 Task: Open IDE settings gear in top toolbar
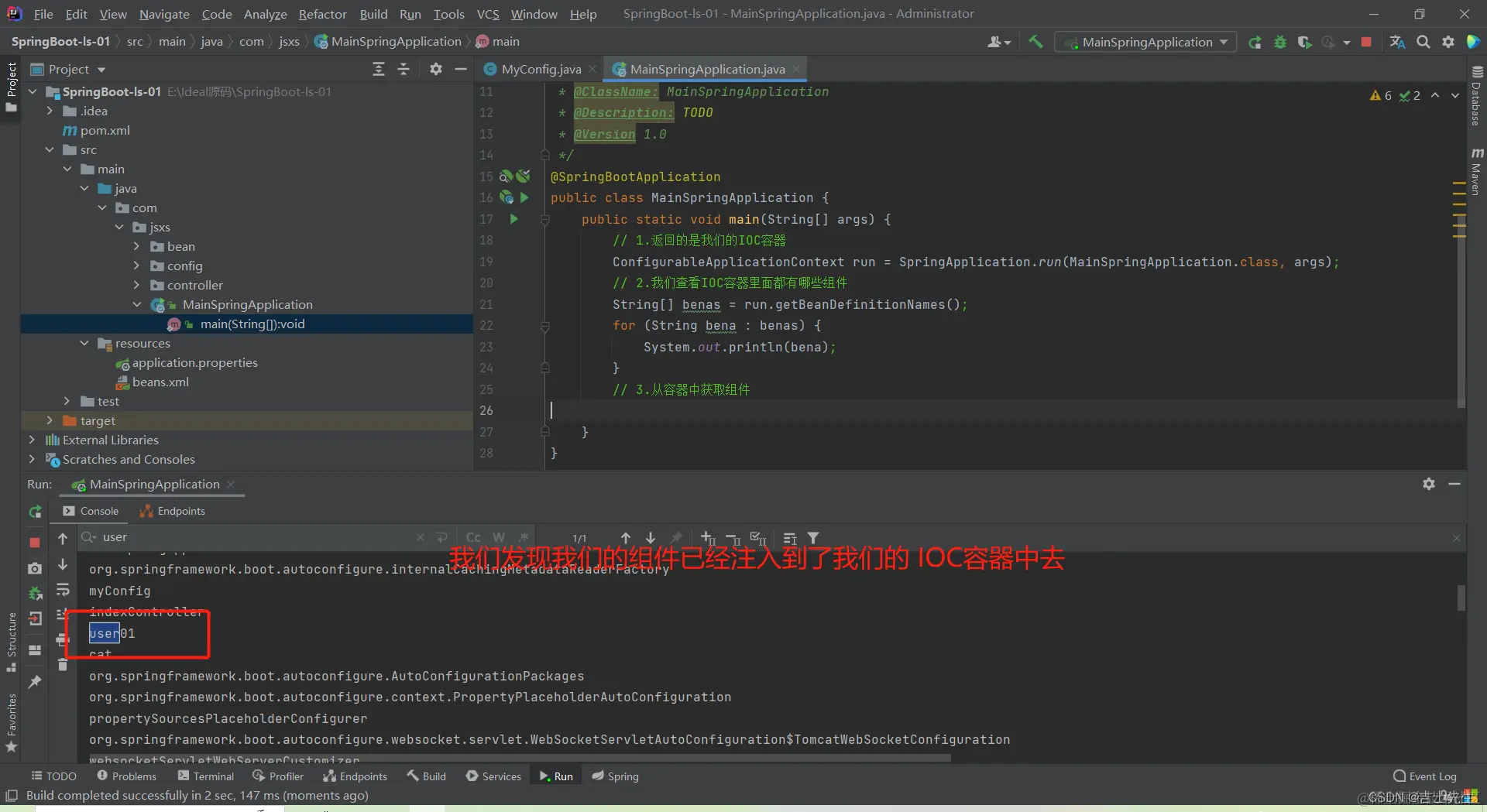(x=1448, y=42)
